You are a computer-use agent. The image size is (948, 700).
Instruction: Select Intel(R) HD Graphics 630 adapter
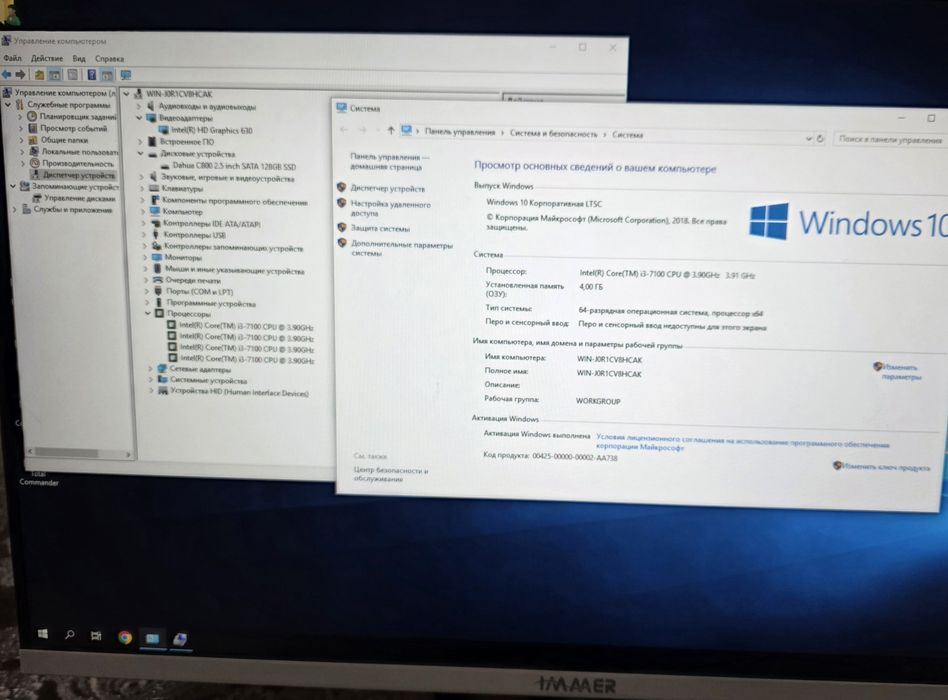coord(212,130)
